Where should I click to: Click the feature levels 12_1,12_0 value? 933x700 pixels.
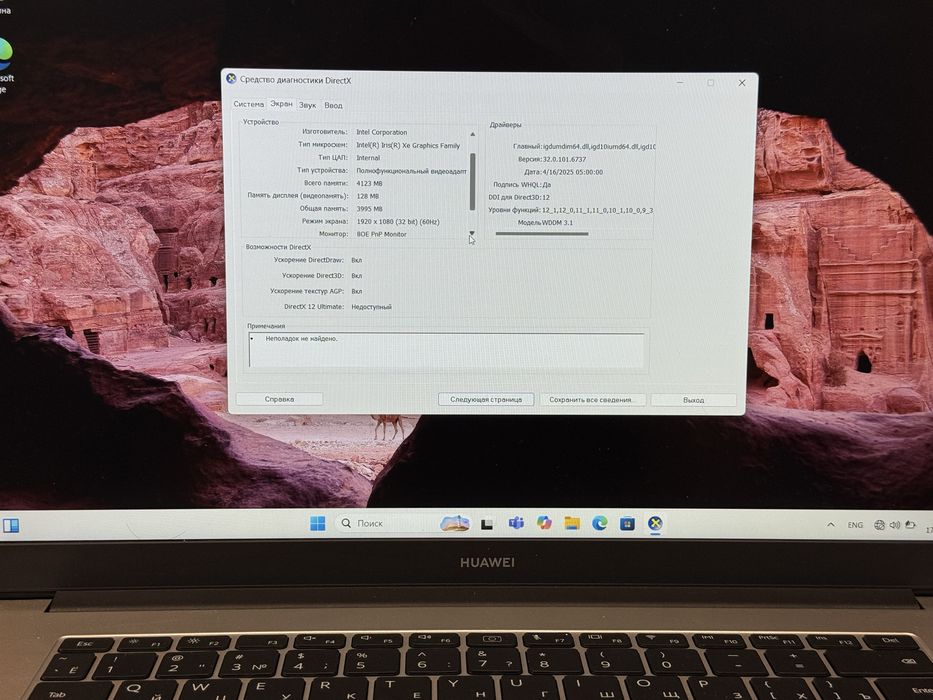[597, 210]
